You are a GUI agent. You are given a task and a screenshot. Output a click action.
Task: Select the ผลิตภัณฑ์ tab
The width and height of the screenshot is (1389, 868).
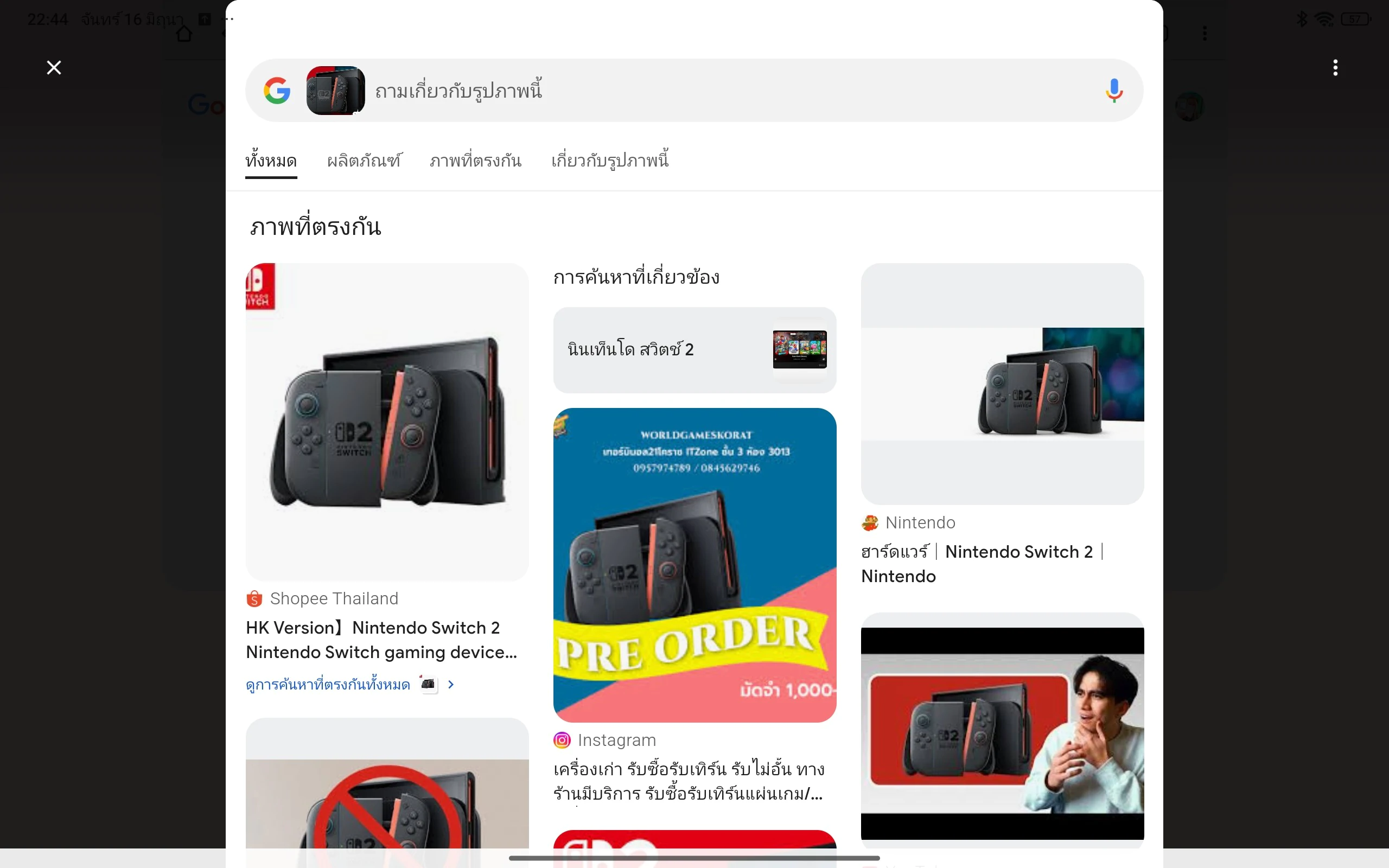[x=364, y=160]
